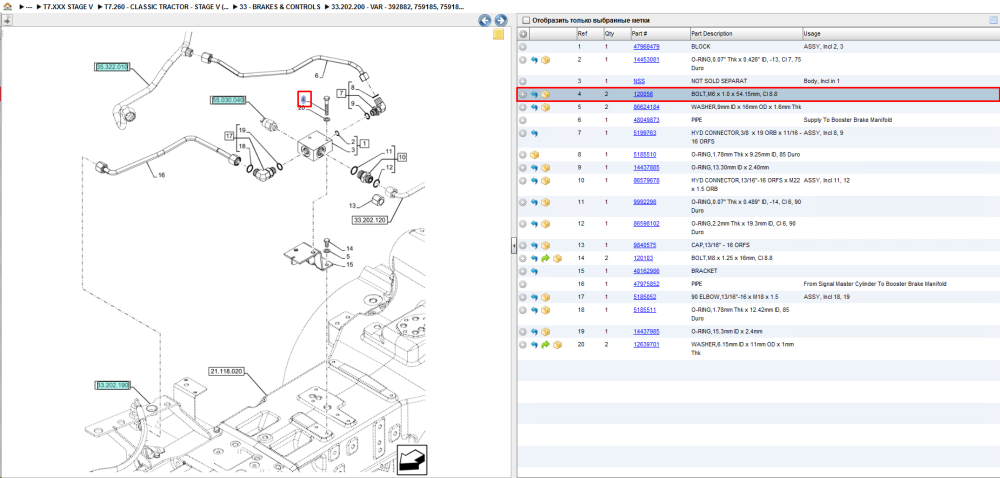Viewport: 1000px width, 478px height.
Task: Click the blue arrow icon on the Ref 15 row
Action: (534, 272)
